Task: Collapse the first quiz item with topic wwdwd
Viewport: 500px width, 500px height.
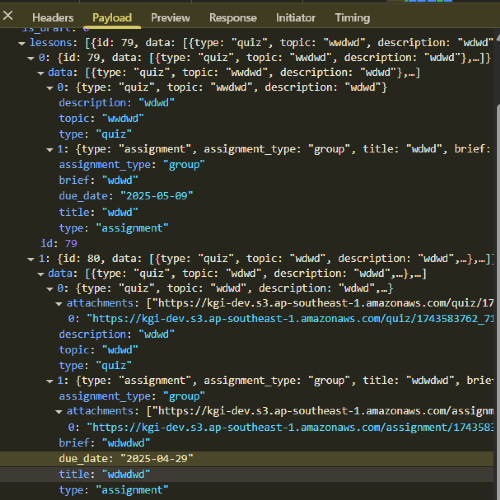Action: click(50, 88)
